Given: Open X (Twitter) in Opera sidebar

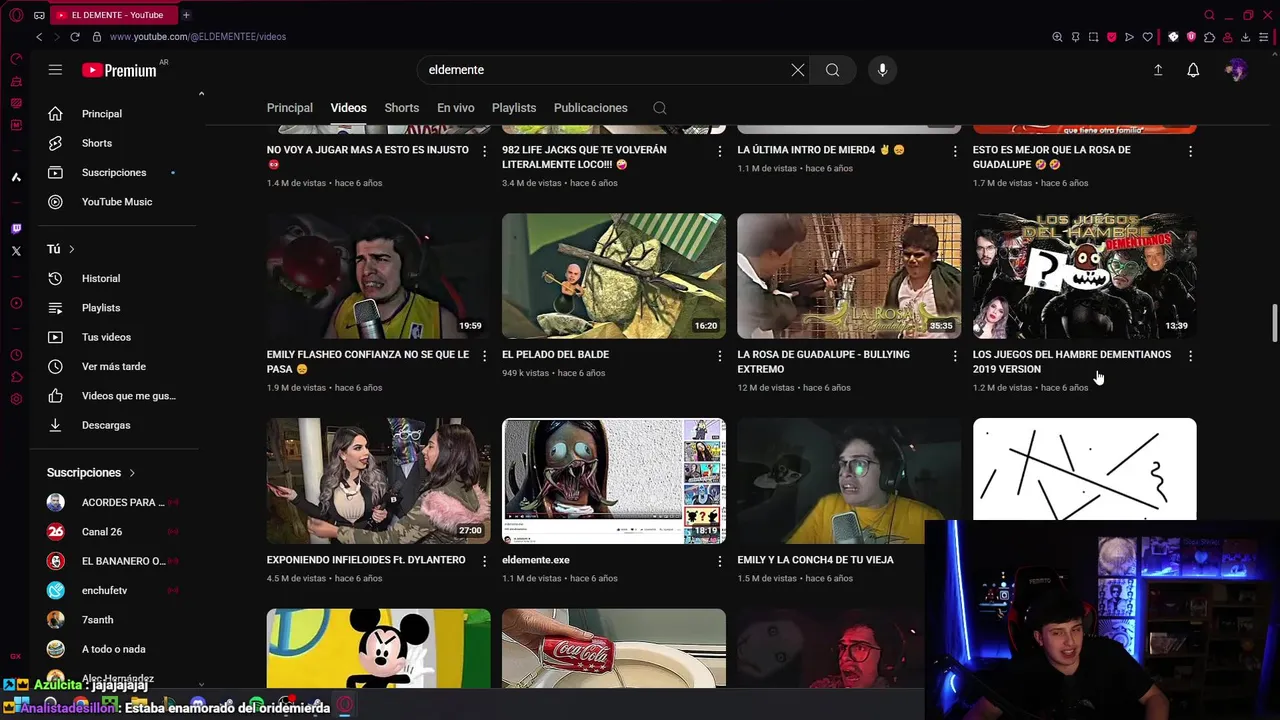Looking at the screenshot, I should (16, 251).
